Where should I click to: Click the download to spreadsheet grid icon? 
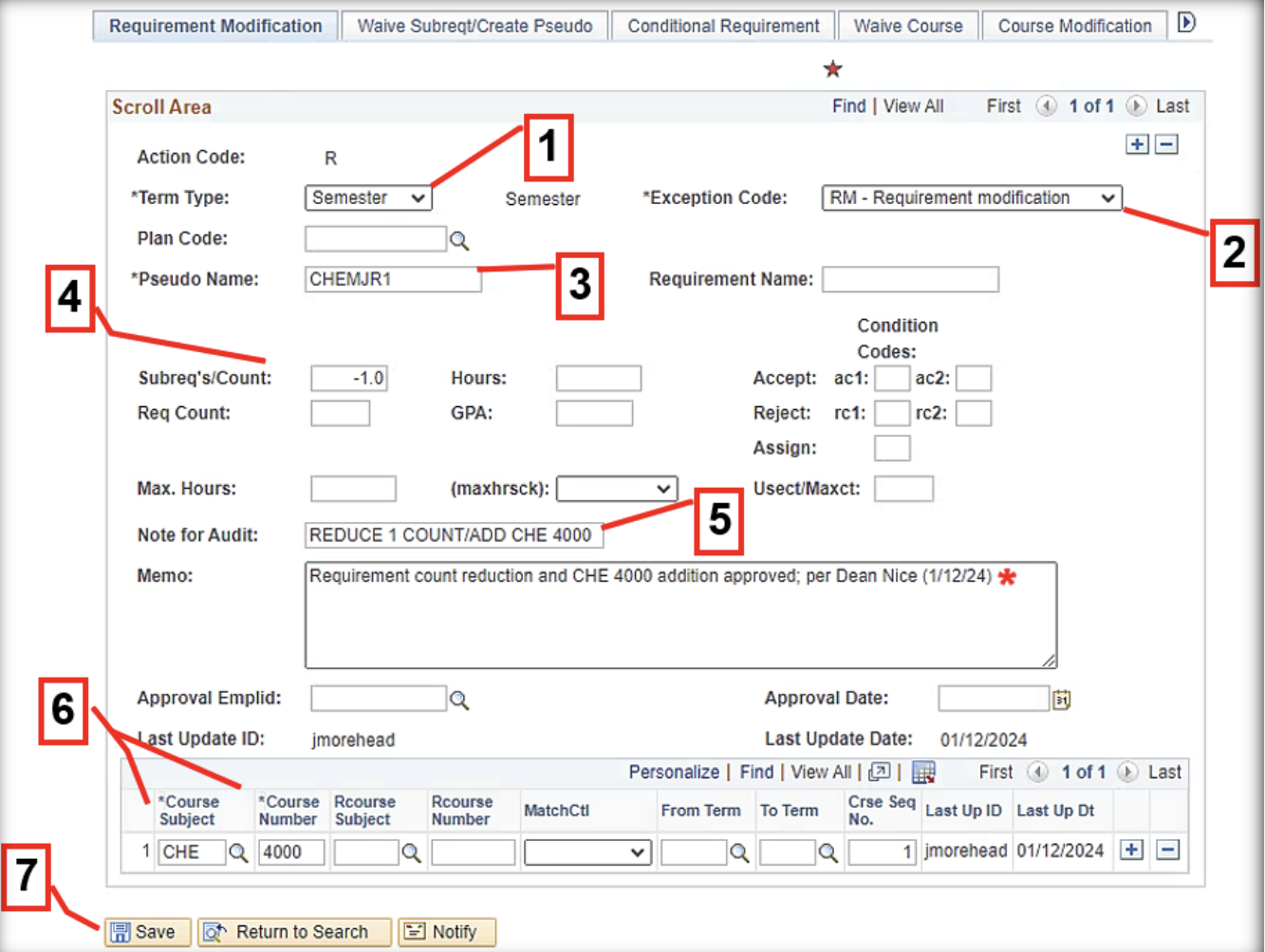(x=923, y=773)
